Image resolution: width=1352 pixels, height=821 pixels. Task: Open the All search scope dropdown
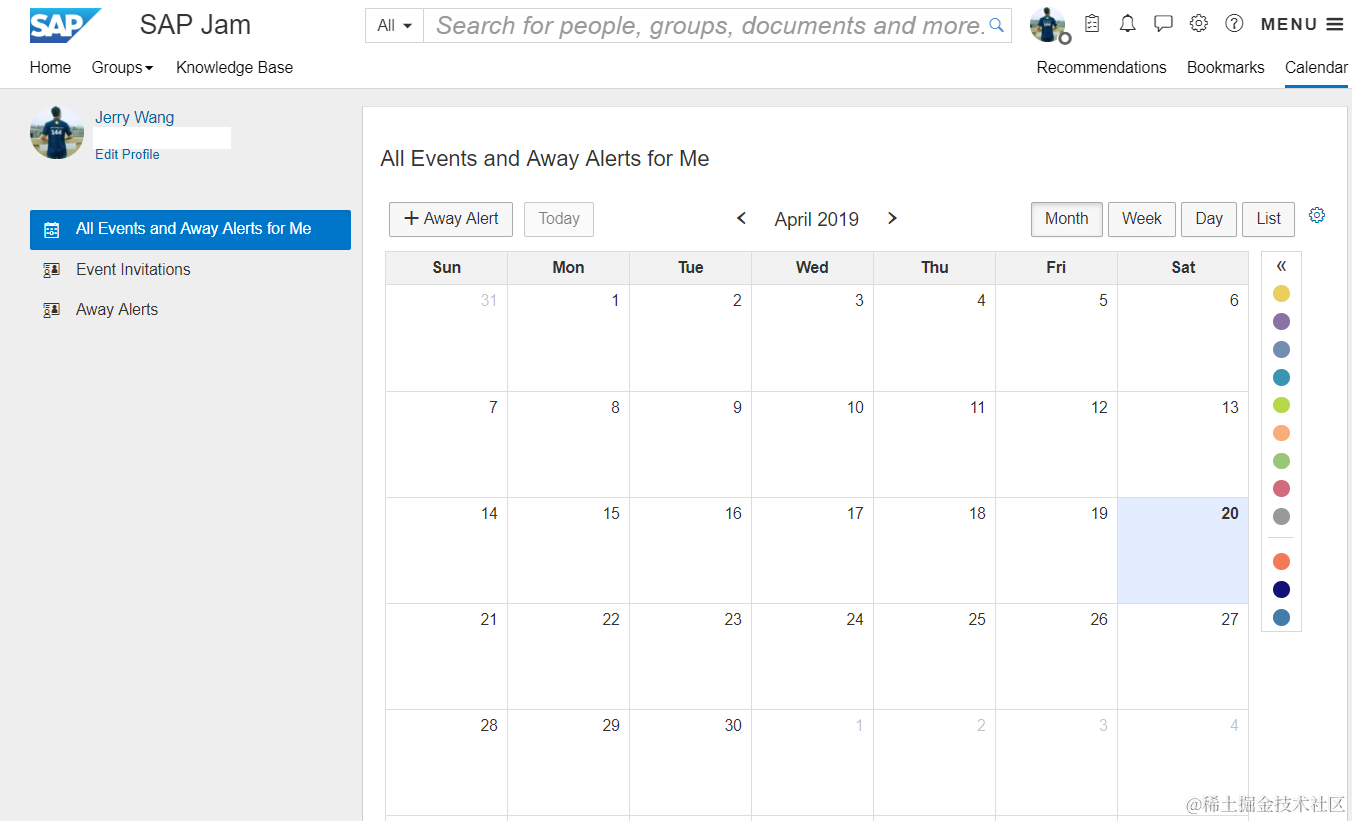tap(395, 26)
